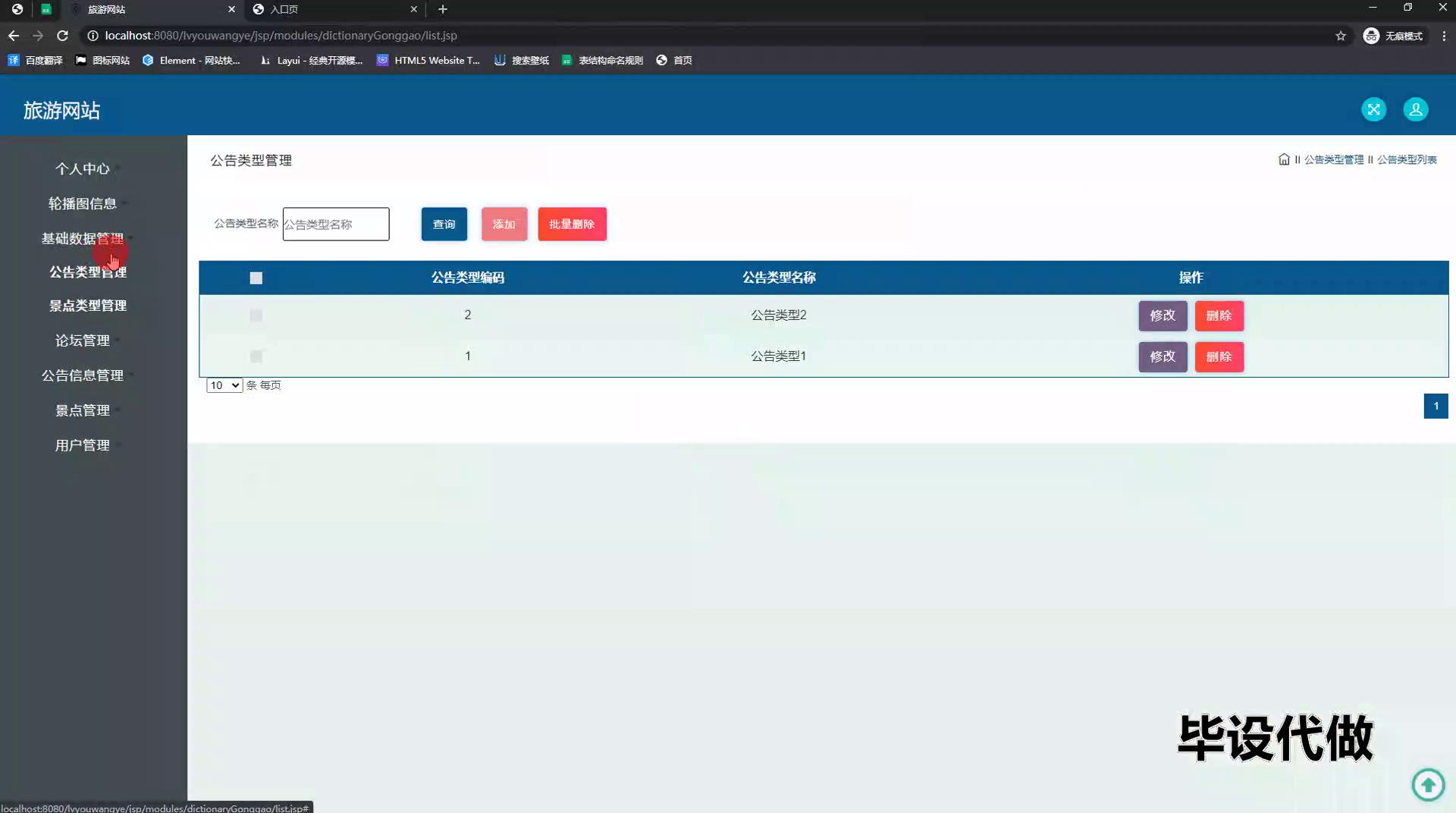
Task: Click 修改 for 公告类型1 row
Action: (1163, 356)
